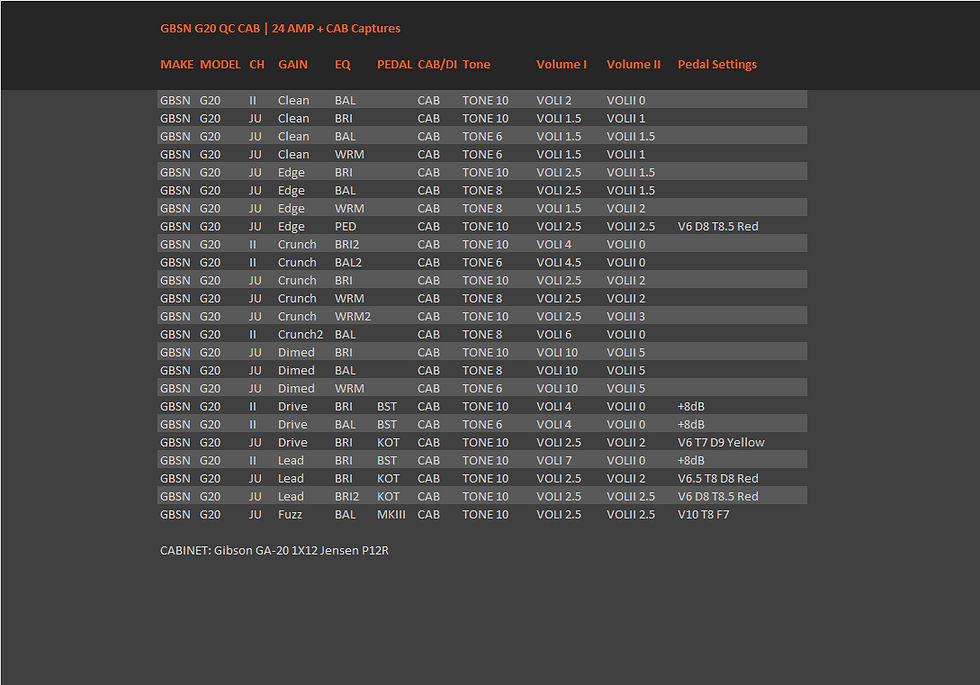Click the GAIN column header

(292, 64)
